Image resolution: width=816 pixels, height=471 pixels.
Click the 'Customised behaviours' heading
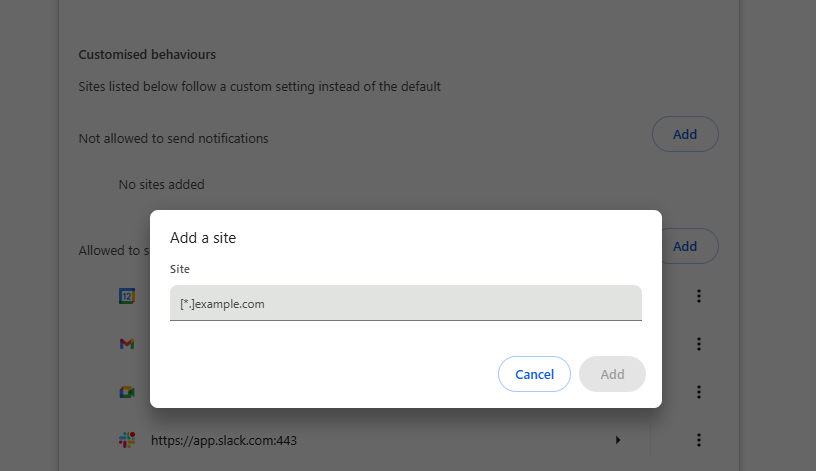click(x=147, y=55)
